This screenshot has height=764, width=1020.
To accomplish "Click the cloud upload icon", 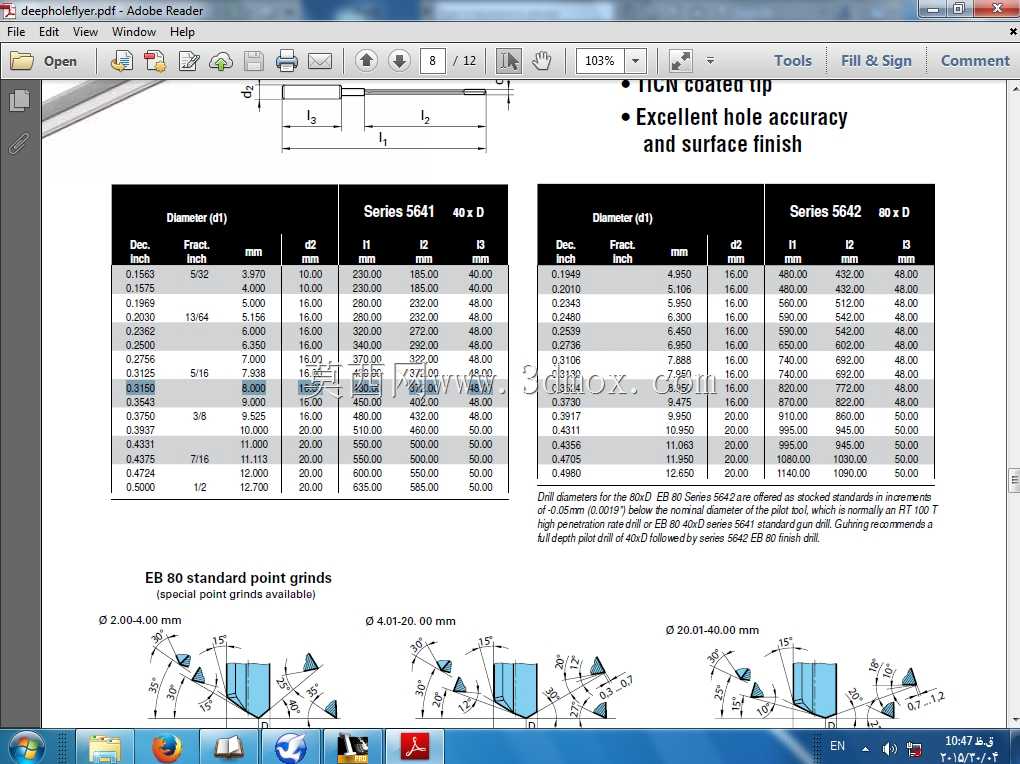I will coord(221,61).
